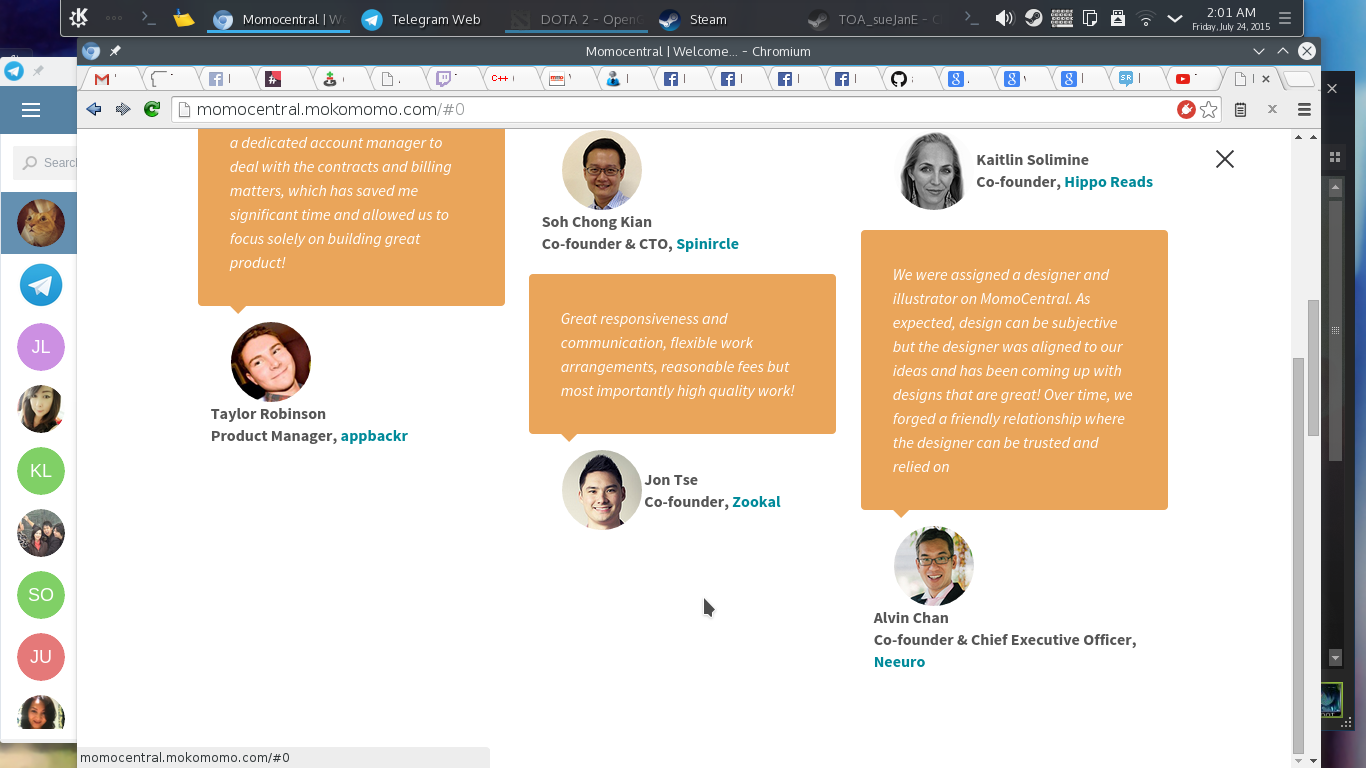Open the SO contact chat in Telegram
Viewport: 1366px width, 768px height.
coord(41,595)
